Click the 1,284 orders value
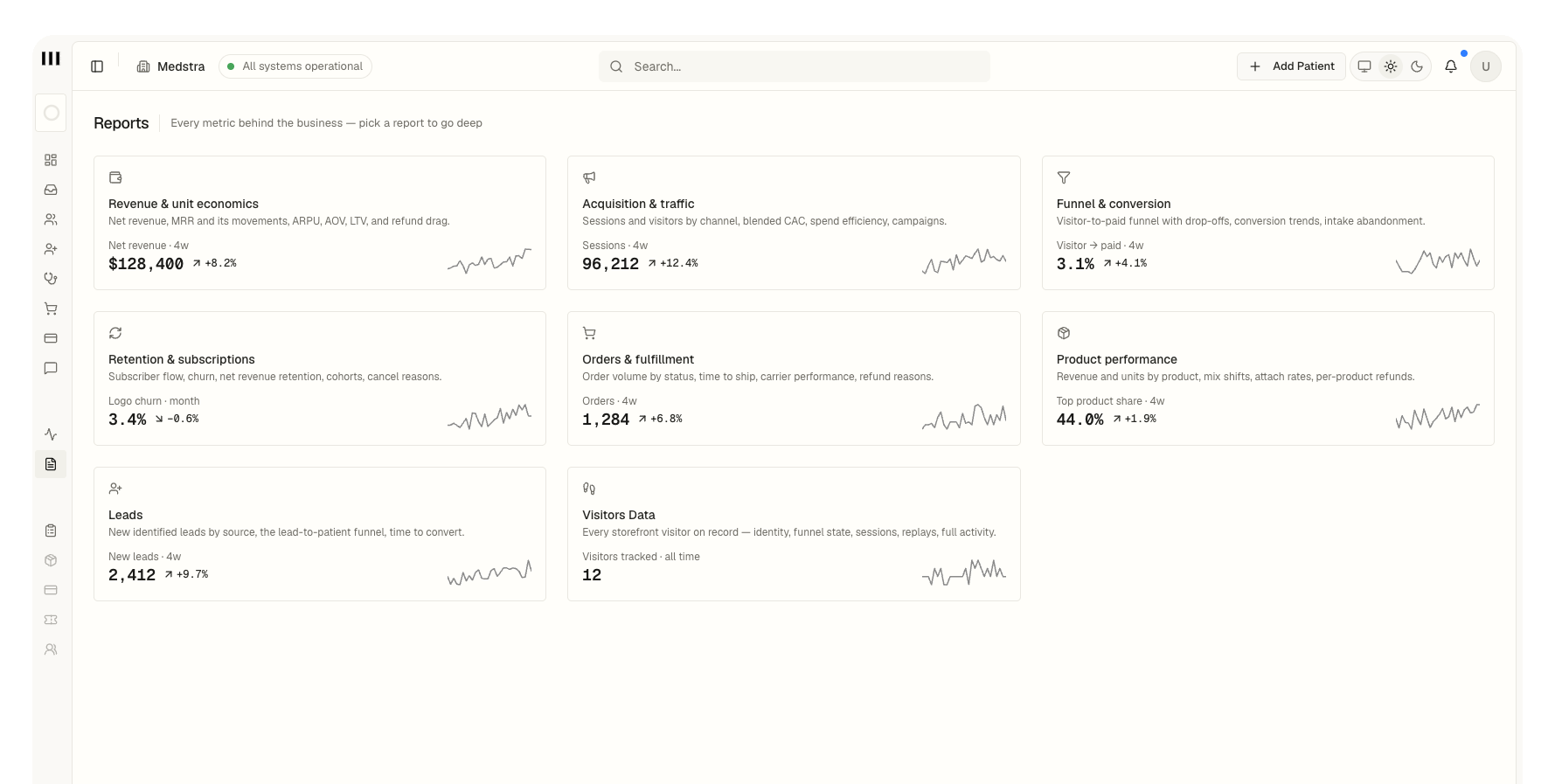Image resolution: width=1555 pixels, height=784 pixels. [606, 420]
